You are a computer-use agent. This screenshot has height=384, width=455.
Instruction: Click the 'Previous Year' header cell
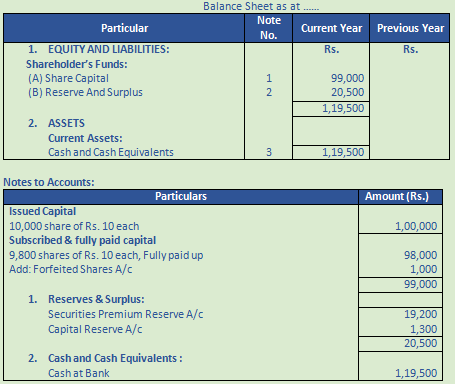pyautogui.click(x=410, y=28)
